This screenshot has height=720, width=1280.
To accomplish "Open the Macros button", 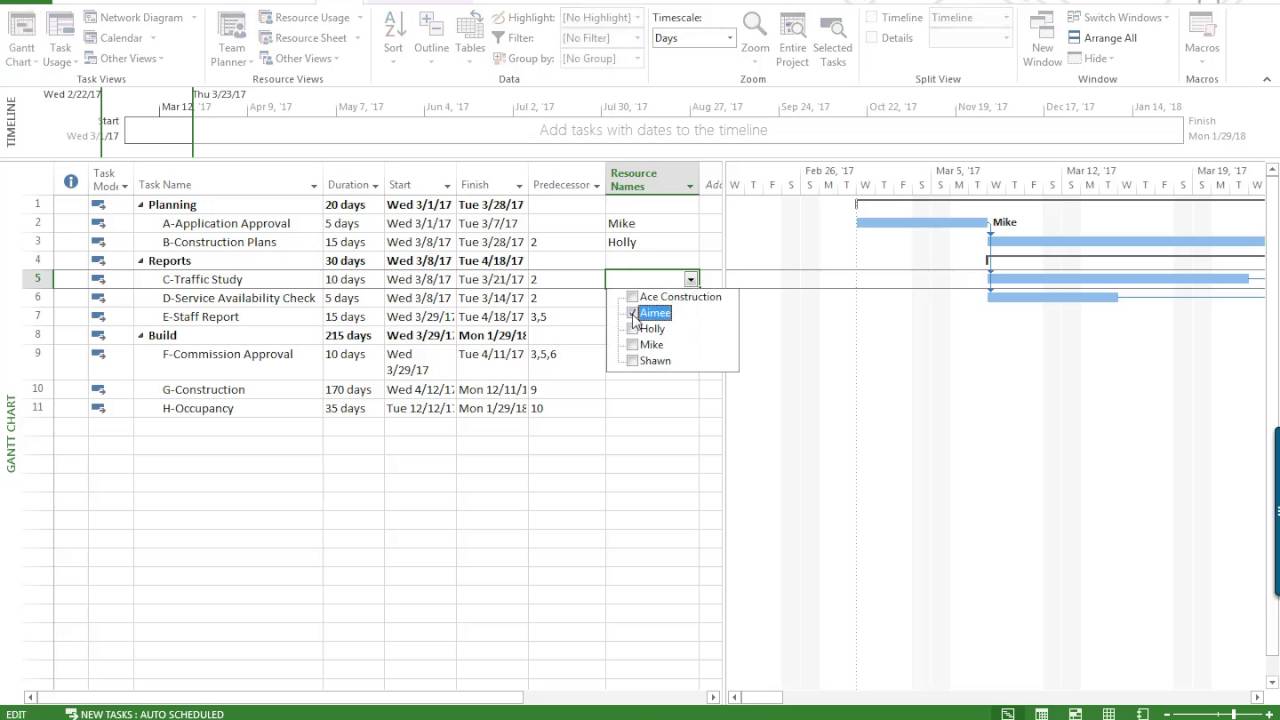I will pyautogui.click(x=1202, y=38).
